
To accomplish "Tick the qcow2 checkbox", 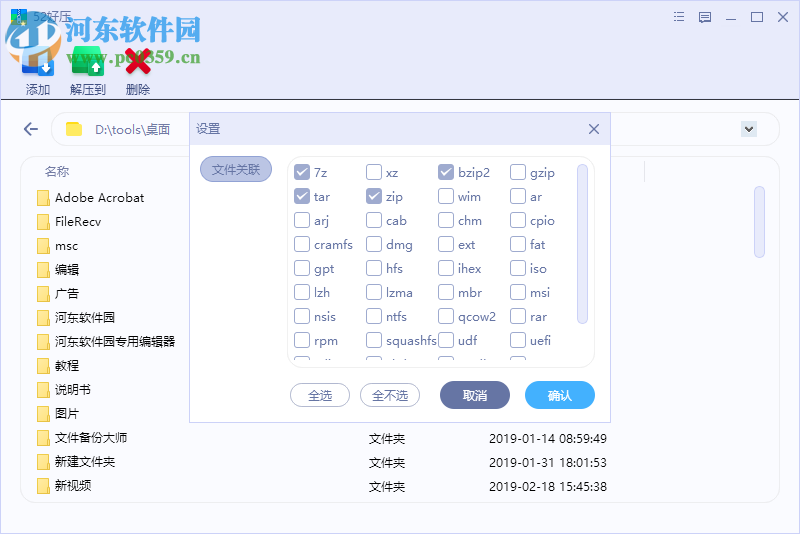I will coord(446,316).
